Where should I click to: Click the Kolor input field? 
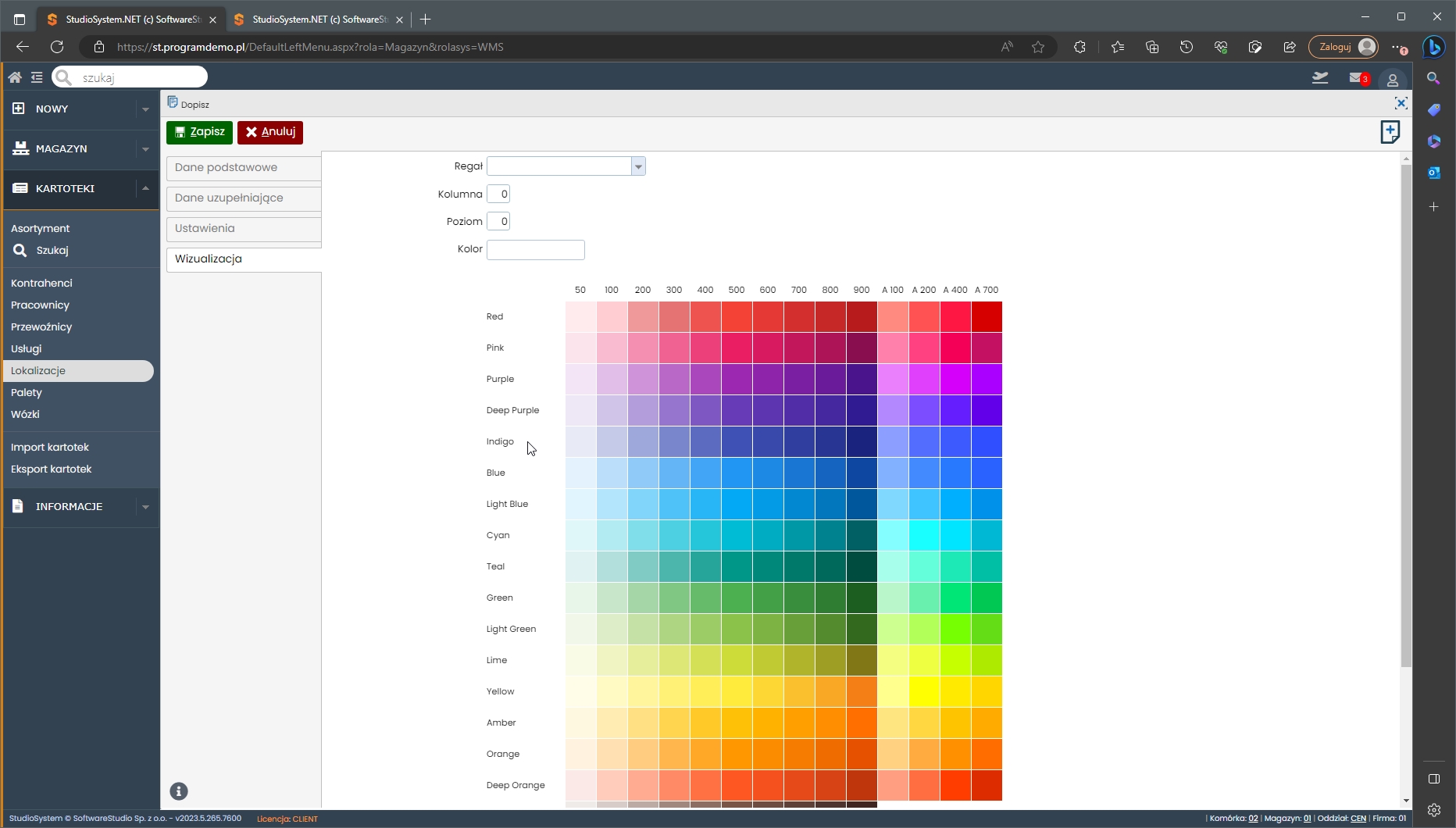(x=535, y=250)
